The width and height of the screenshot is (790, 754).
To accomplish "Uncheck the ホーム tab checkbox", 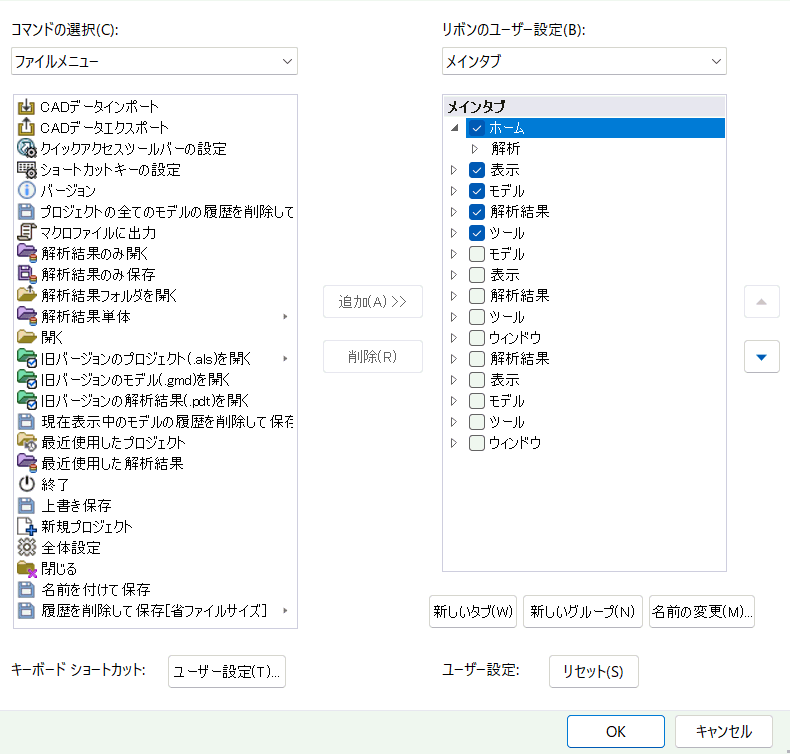I will point(477,128).
